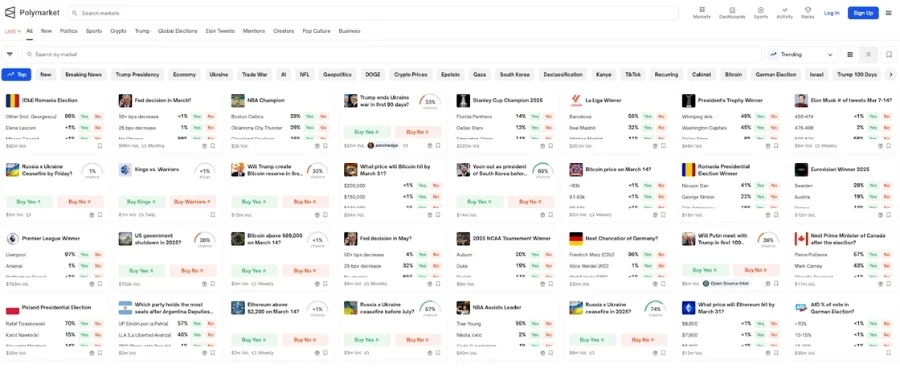900x370 pixels.
Task: Open the Trending sort dropdown
Action: (x=801, y=54)
